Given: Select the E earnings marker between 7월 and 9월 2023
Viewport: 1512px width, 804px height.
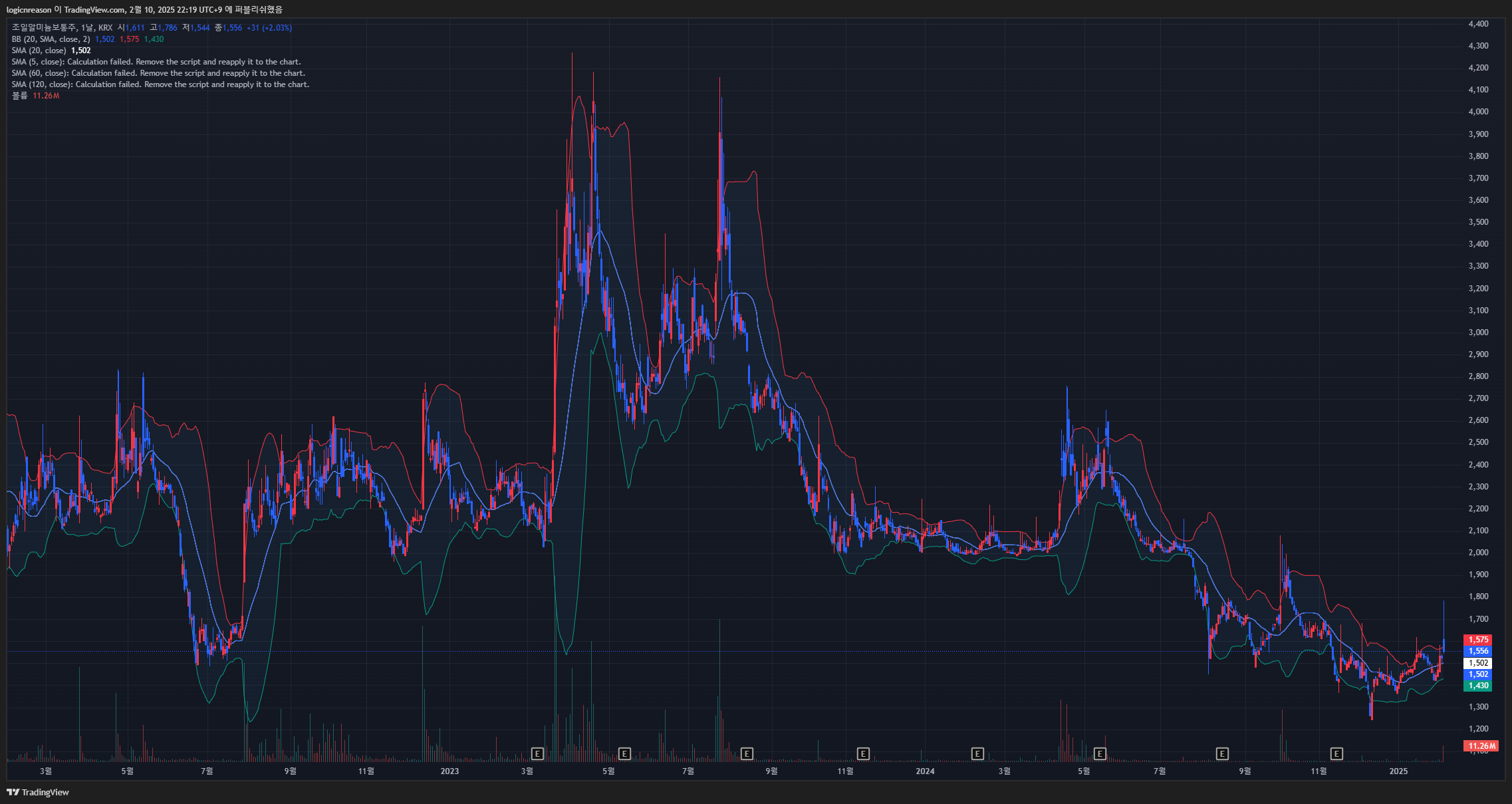Looking at the screenshot, I should coord(747,753).
